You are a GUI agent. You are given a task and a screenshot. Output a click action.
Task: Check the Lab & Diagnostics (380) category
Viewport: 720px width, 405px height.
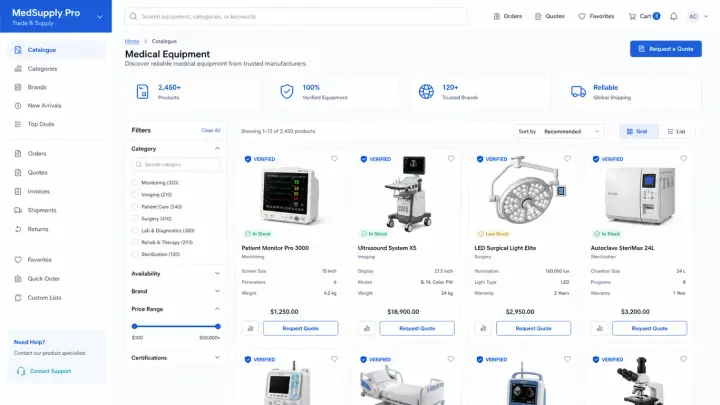(x=135, y=231)
